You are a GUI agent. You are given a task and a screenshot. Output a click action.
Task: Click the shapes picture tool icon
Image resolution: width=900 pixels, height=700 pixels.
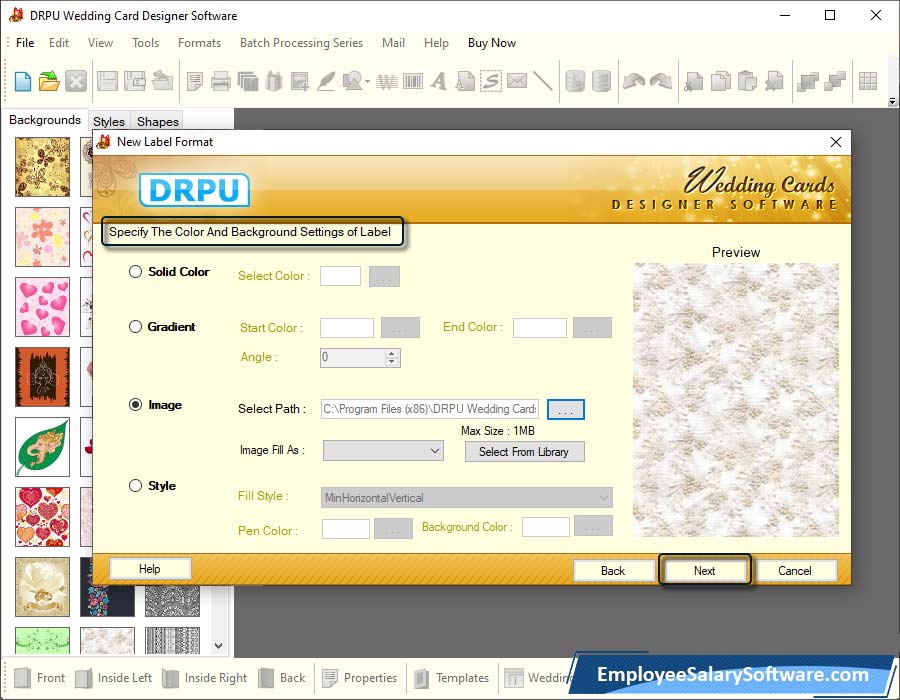(x=352, y=81)
